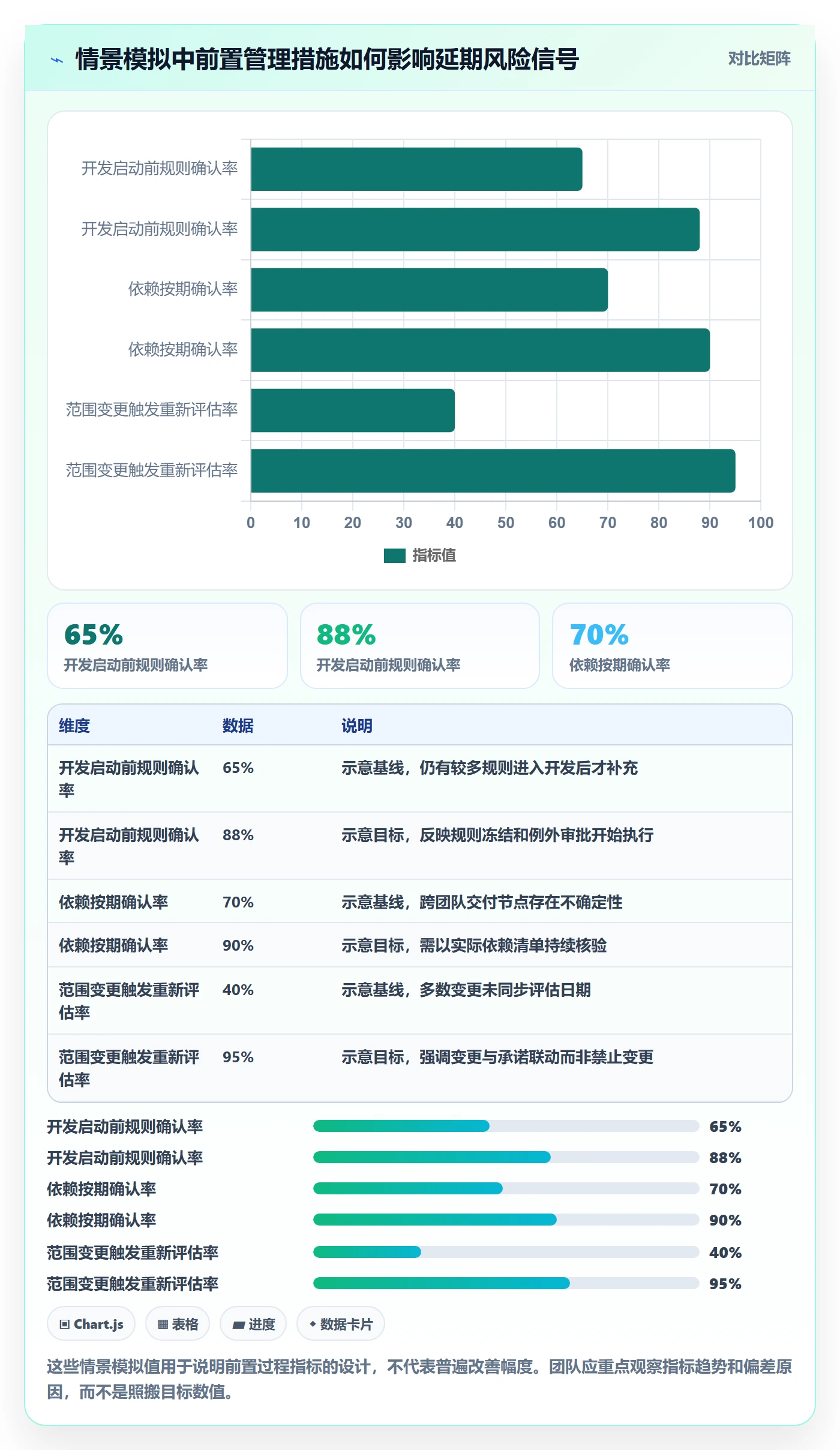Click the 表格 tag chip

[x=178, y=1323]
